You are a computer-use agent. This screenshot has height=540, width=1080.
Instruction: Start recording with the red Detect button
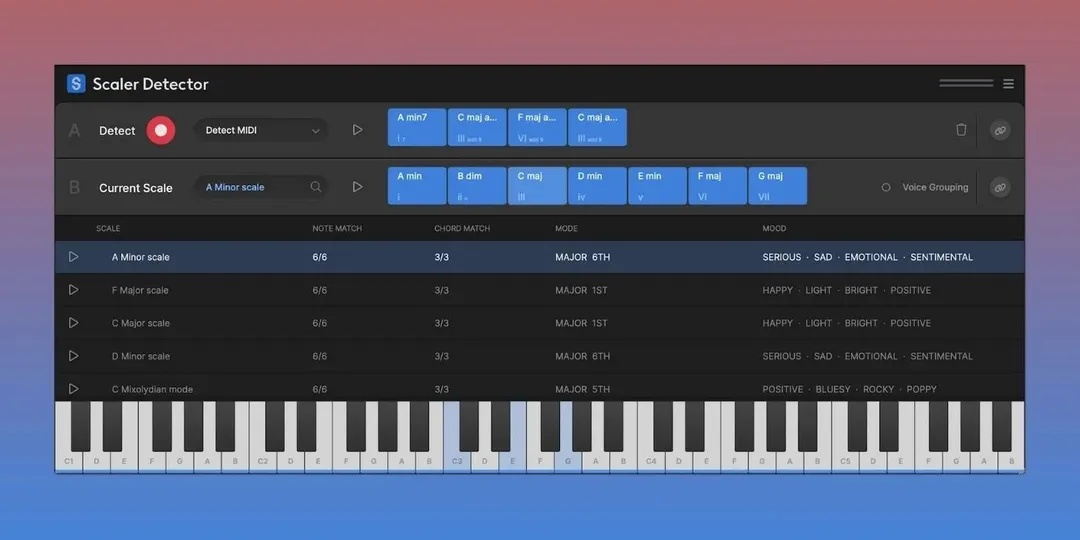[160, 130]
